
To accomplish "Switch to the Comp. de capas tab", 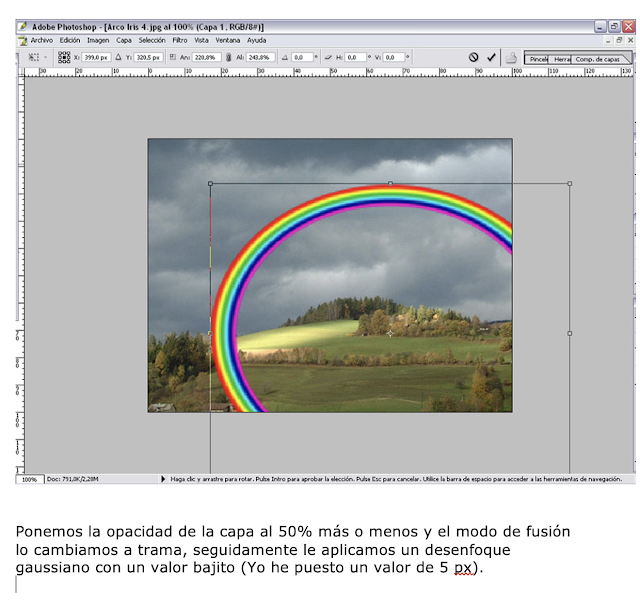I will (x=597, y=59).
